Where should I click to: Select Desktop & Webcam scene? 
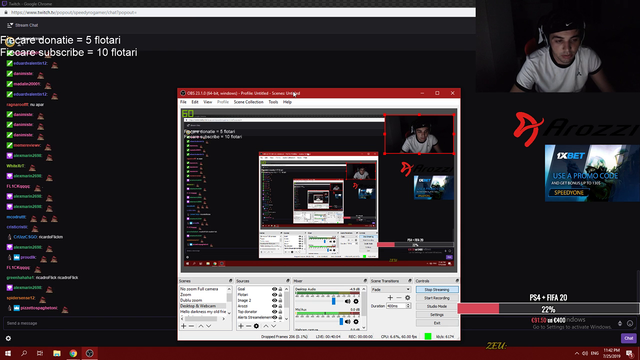(x=203, y=306)
